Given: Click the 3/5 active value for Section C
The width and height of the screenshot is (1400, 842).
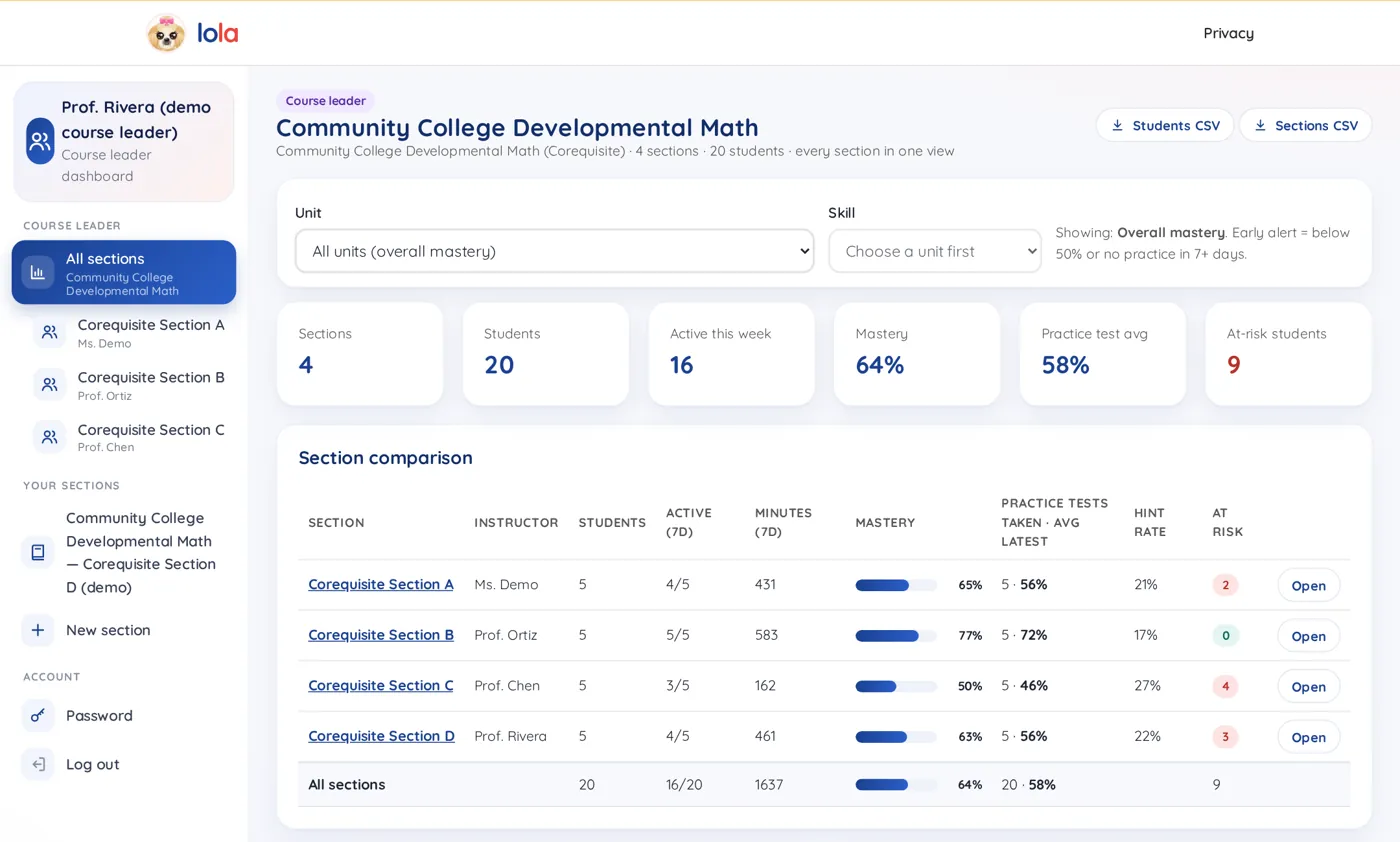Looking at the screenshot, I should pos(678,686).
